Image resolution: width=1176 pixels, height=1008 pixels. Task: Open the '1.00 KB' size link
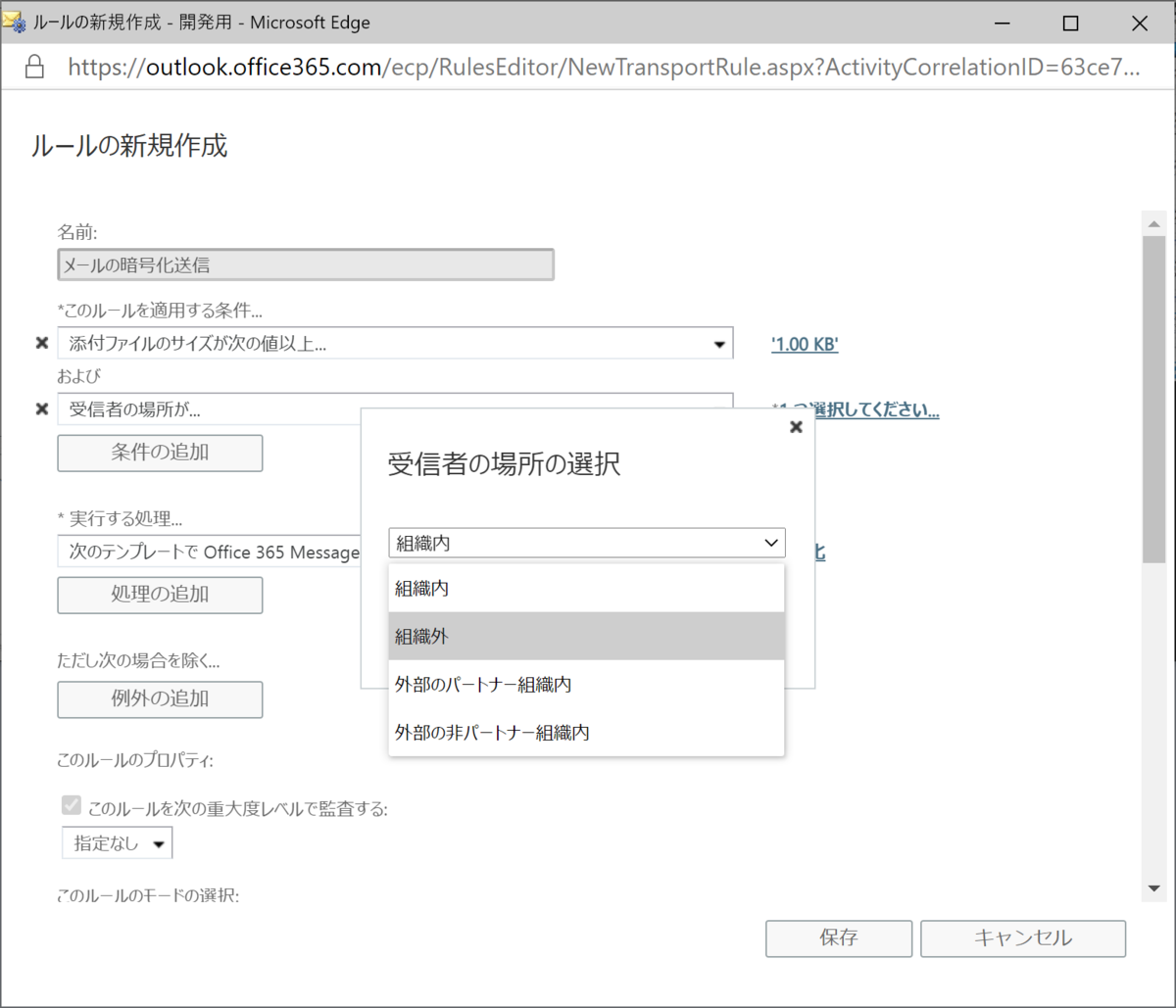coord(804,344)
